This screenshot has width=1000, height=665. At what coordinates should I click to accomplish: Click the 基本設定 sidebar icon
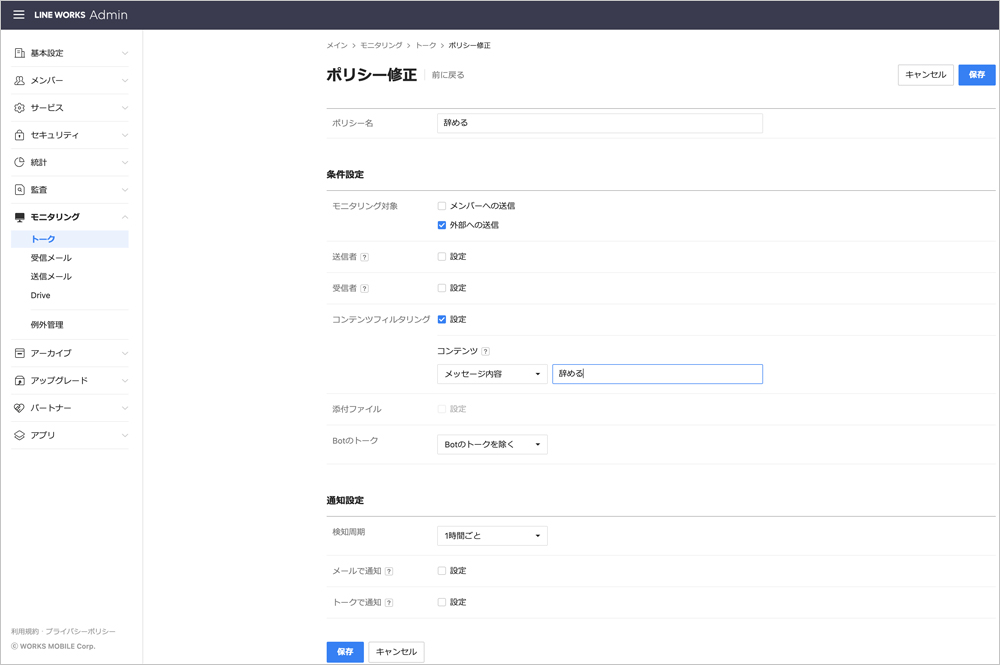[x=19, y=53]
